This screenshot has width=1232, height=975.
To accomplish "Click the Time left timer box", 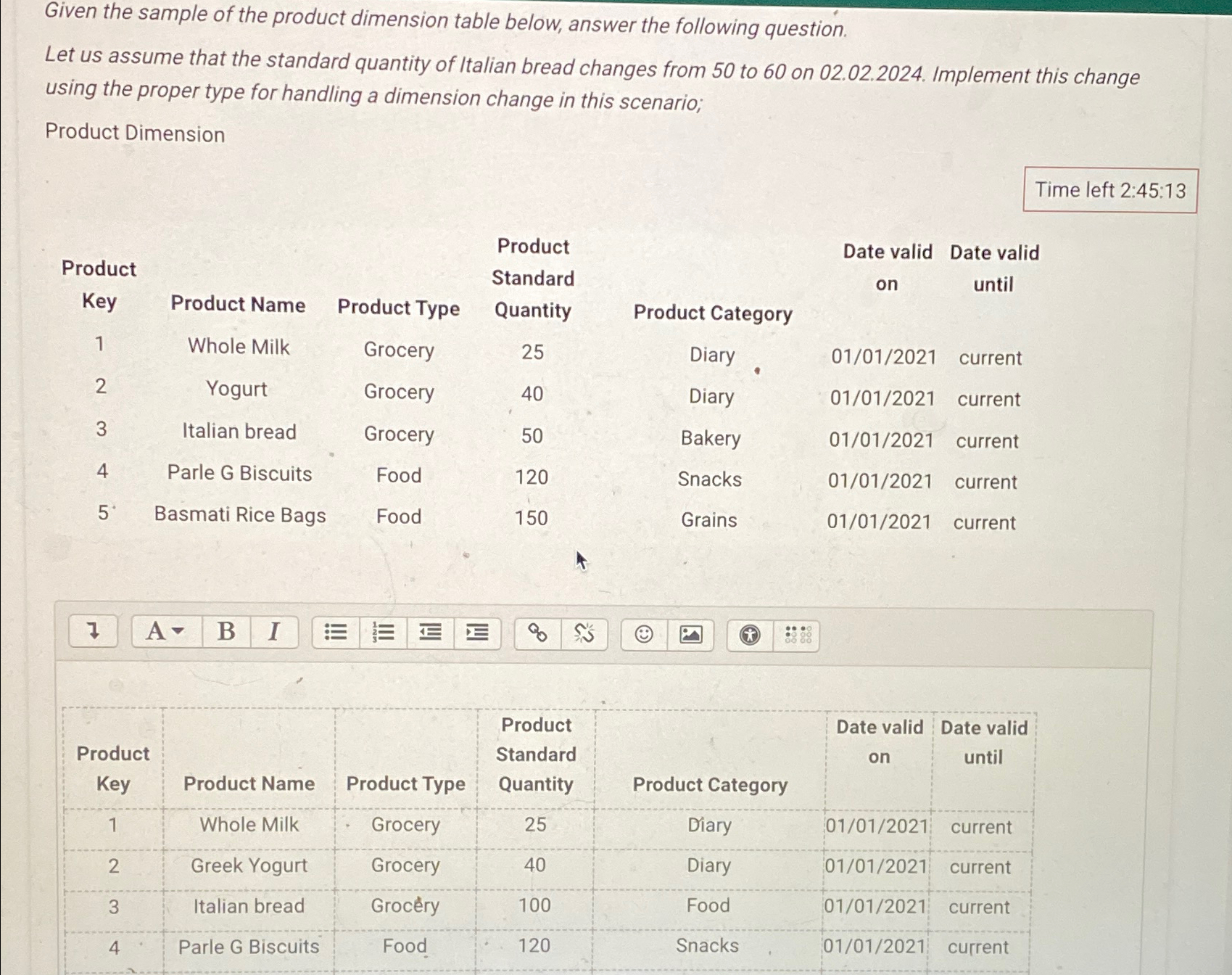I will click(1108, 190).
